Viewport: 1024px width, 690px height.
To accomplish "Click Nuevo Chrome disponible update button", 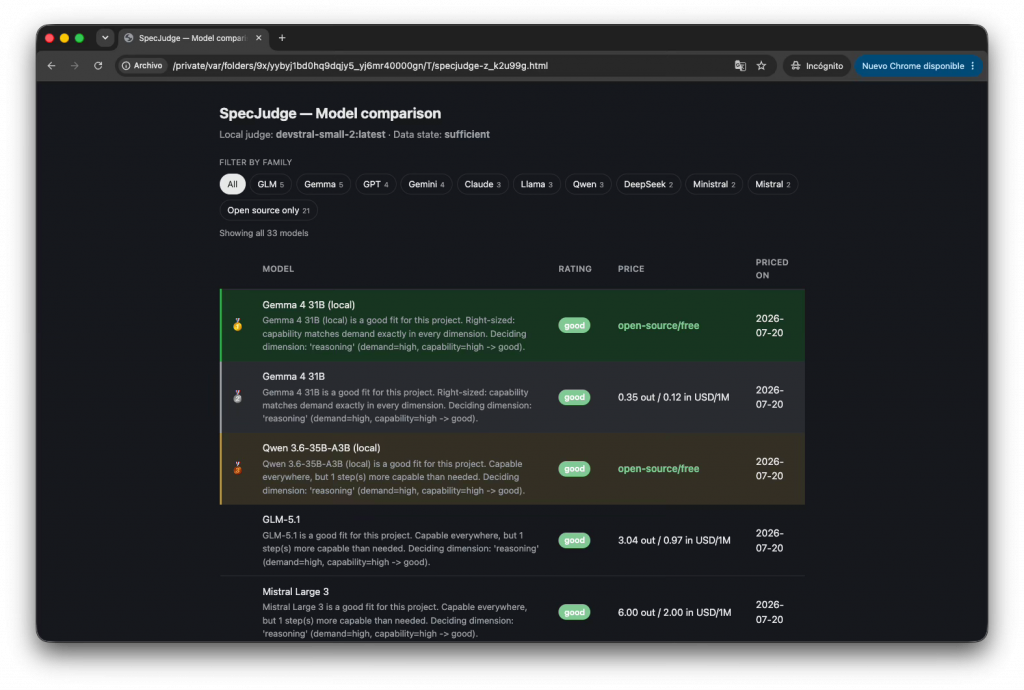I will [912, 66].
